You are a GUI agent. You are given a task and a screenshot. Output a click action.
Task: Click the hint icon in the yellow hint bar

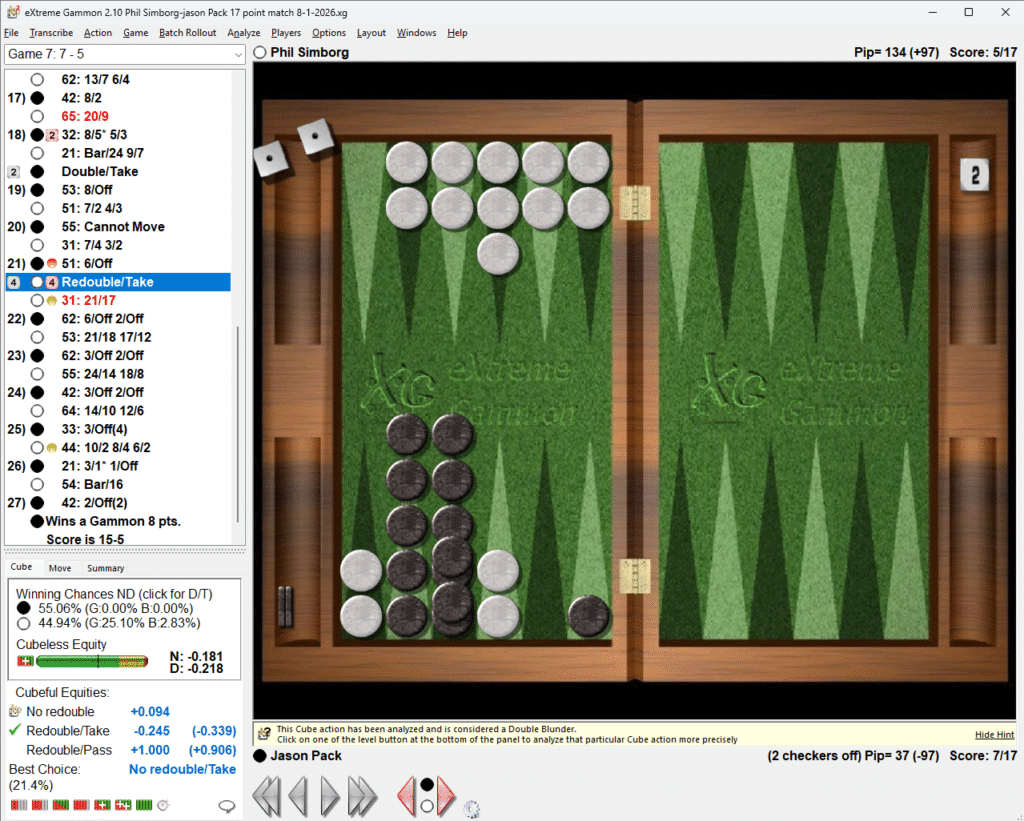click(x=264, y=733)
